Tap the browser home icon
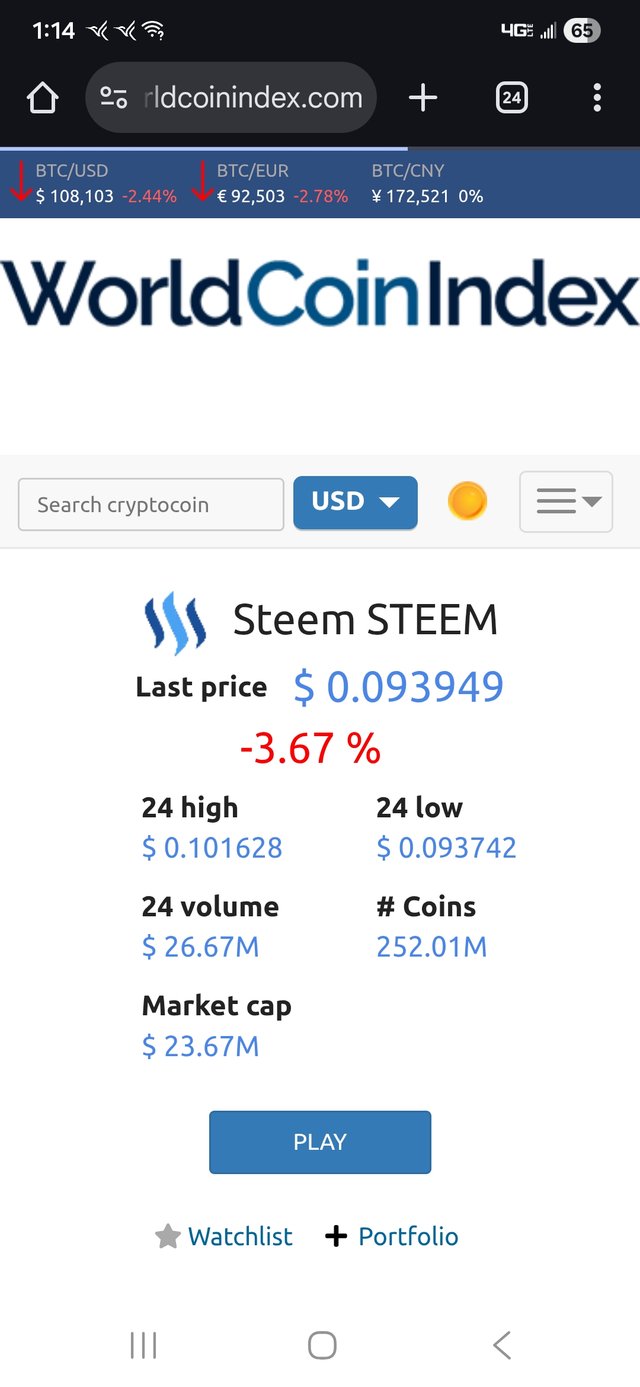This screenshot has height=1387, width=640. coord(42,98)
